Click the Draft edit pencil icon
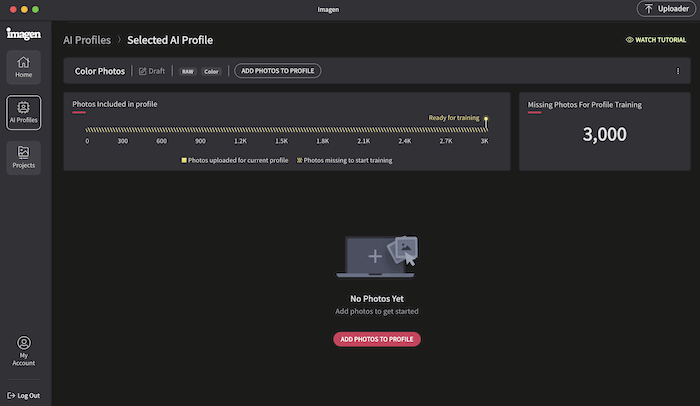 142,71
